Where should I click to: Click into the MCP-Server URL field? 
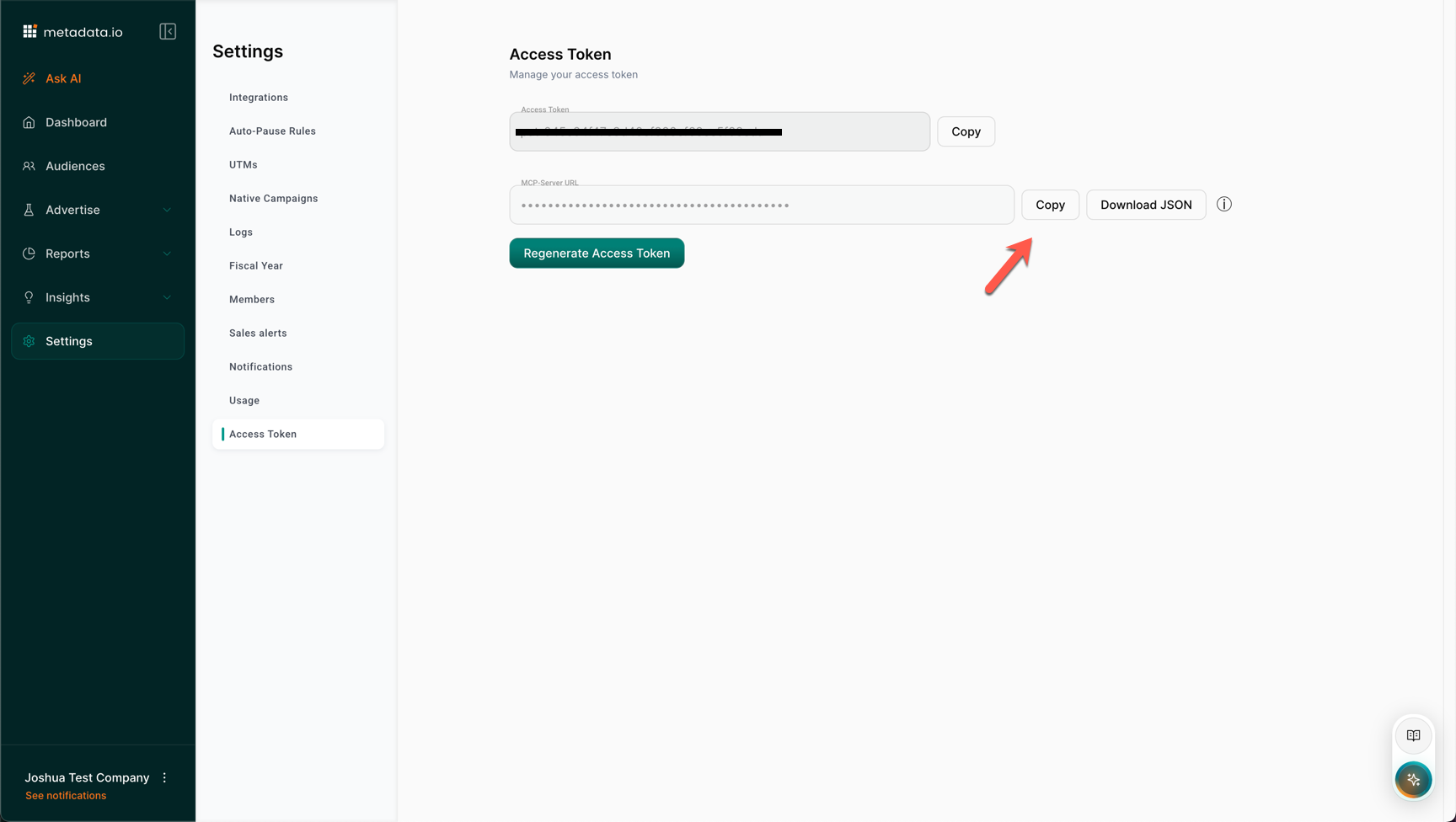(x=761, y=205)
